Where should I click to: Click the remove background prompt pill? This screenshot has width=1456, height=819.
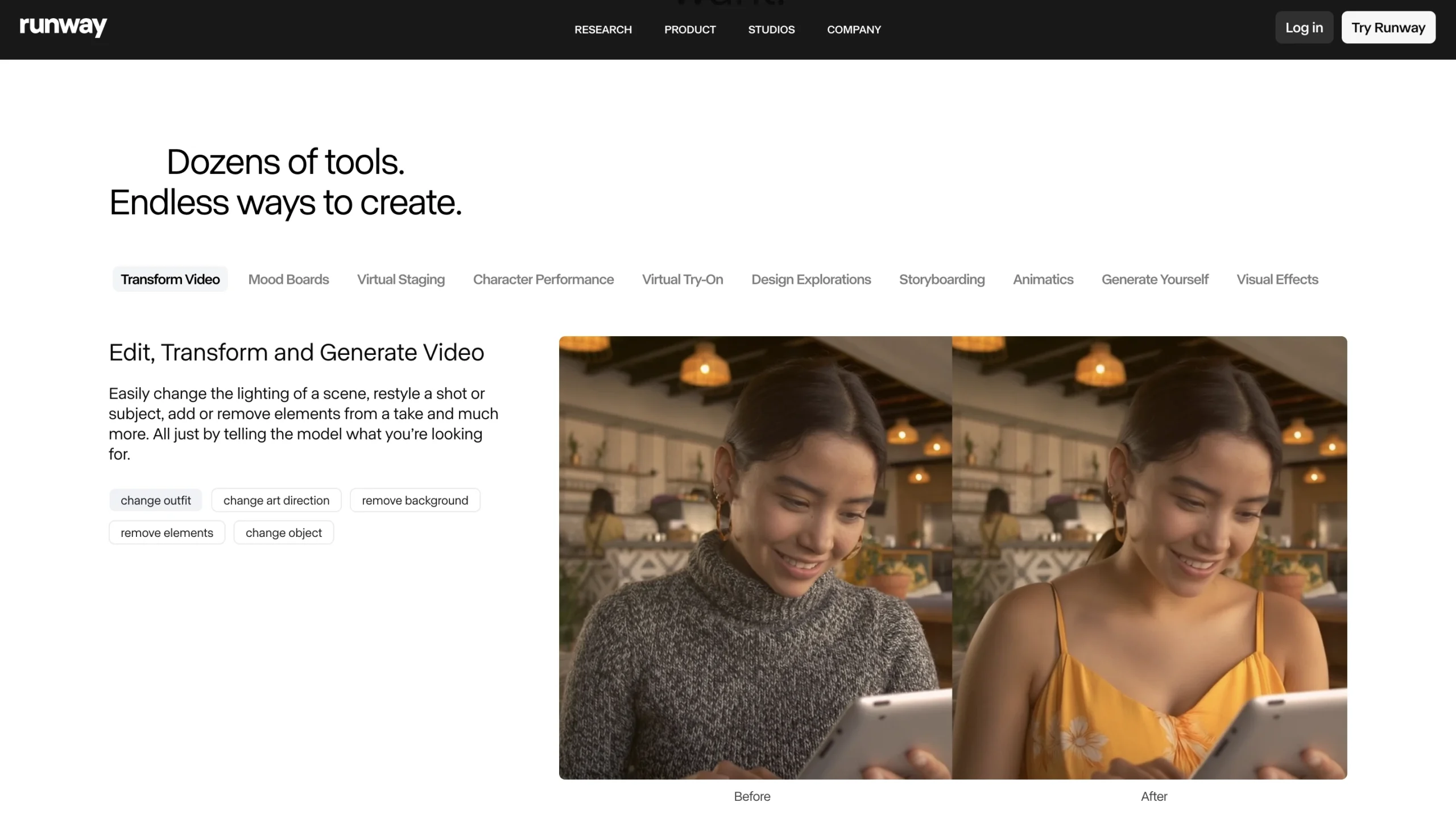tap(415, 500)
